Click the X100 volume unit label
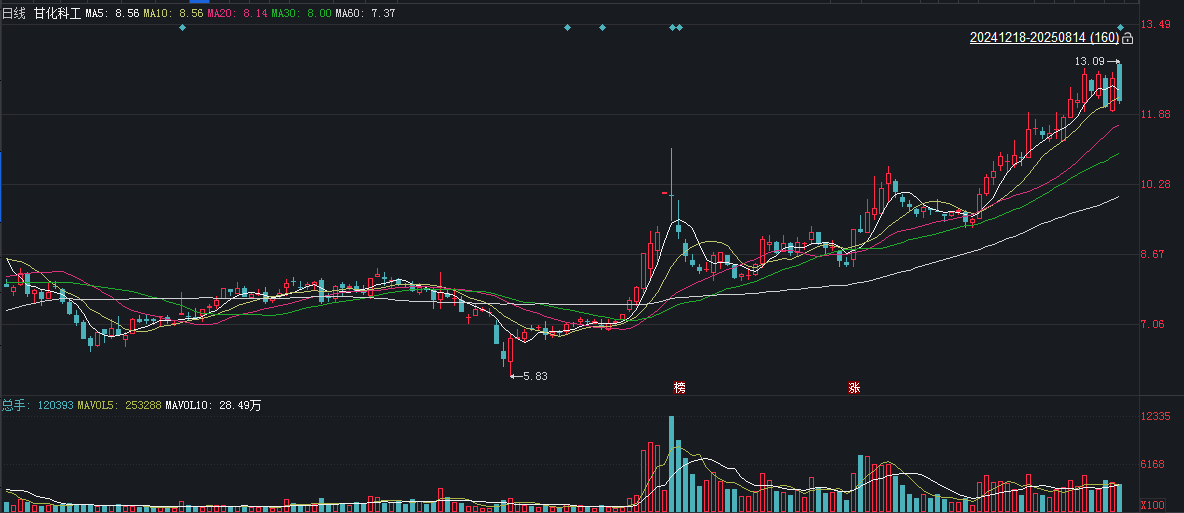1184x513 pixels. point(1152,505)
